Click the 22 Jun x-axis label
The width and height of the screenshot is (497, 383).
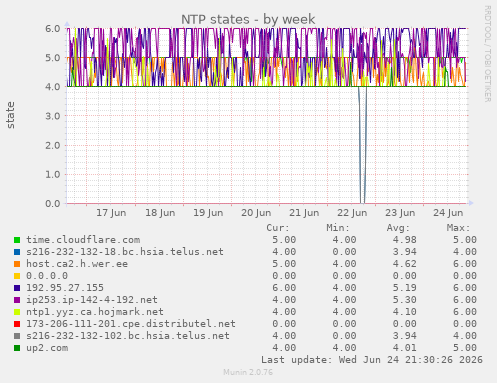pos(352,213)
